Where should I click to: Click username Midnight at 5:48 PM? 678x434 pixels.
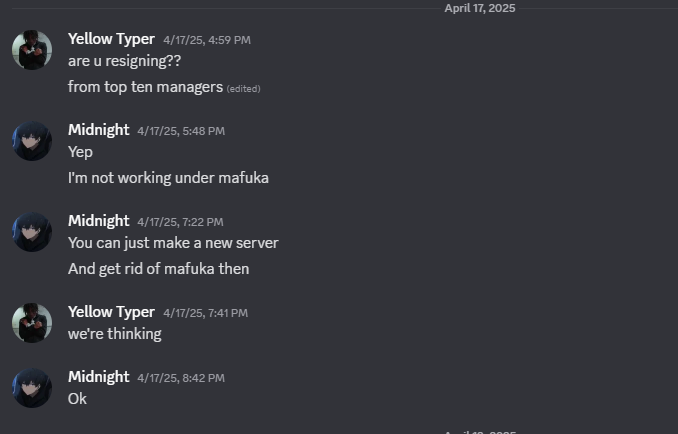(99, 130)
